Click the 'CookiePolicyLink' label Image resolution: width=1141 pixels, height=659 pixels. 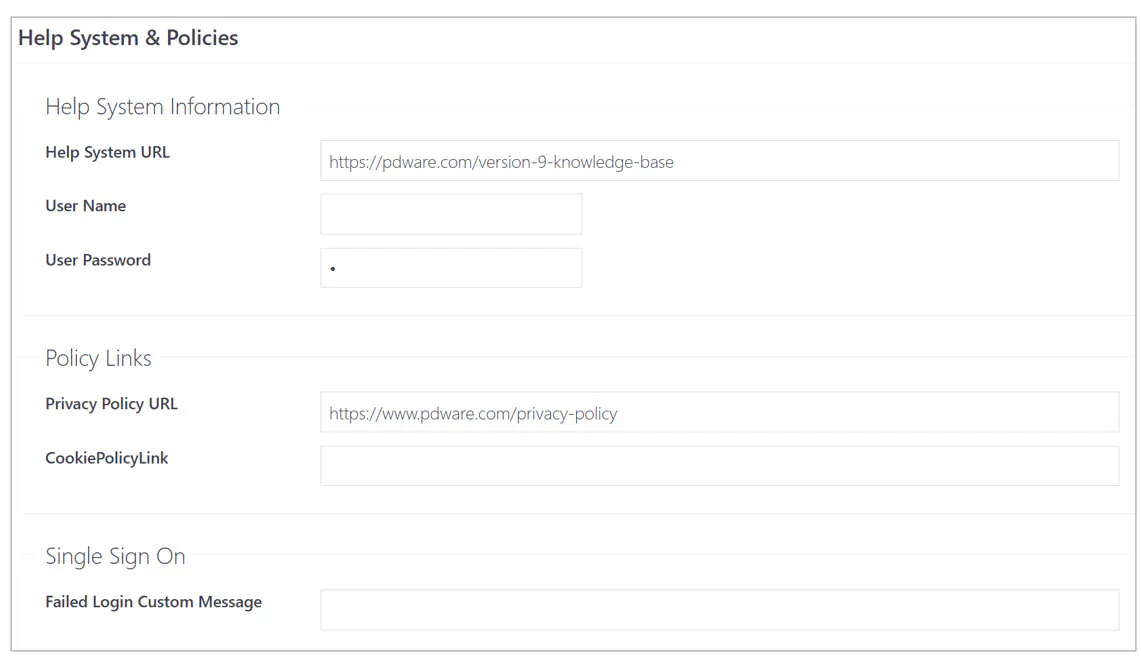pos(107,458)
